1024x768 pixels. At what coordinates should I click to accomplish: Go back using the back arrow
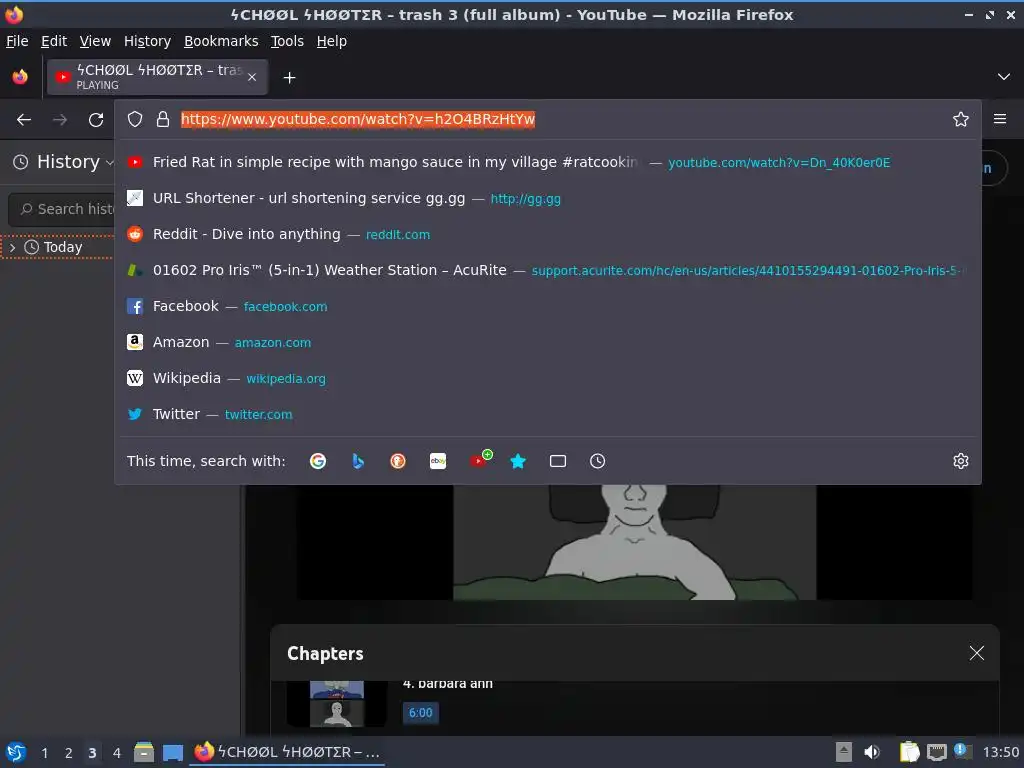[x=24, y=120]
